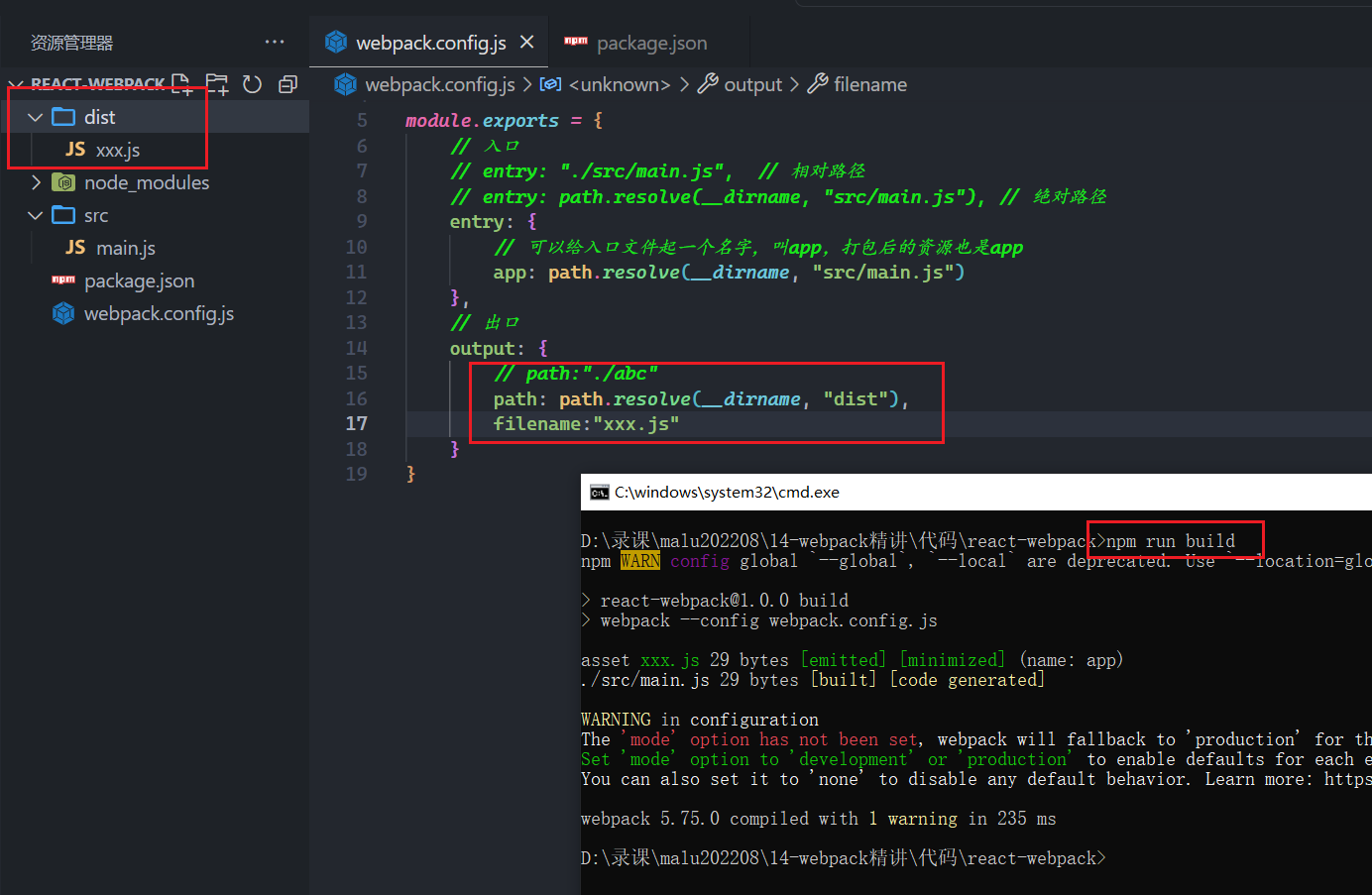
Task: Click the JS icon beside xxx.js
Action: click(x=75, y=149)
